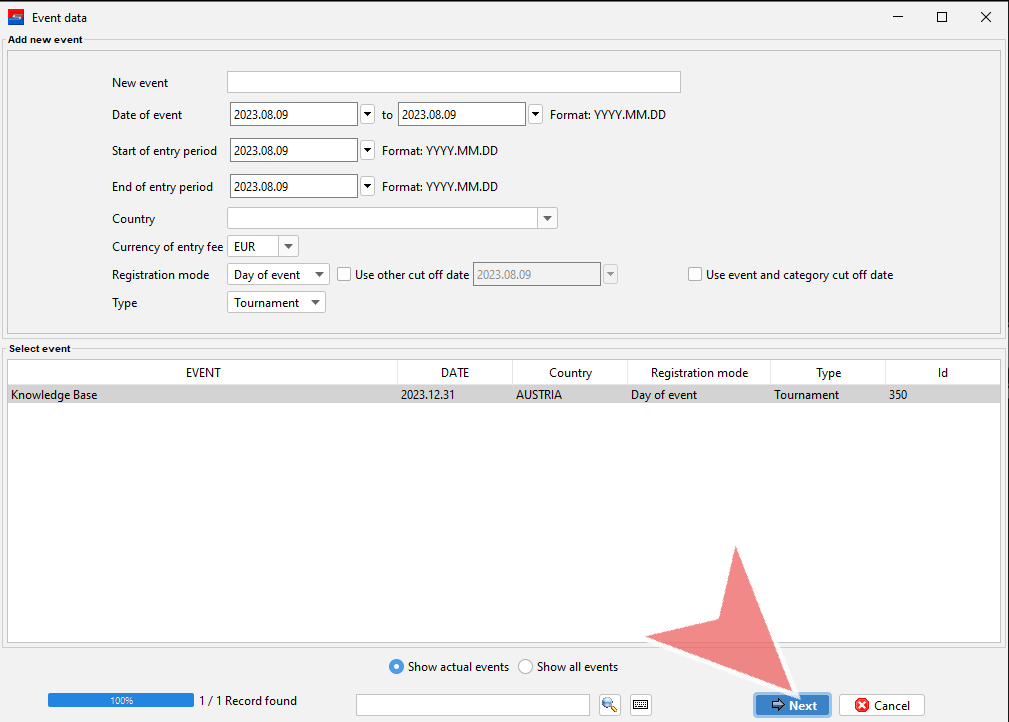Sort by the DATE column header
This screenshot has width=1009, height=722.
tap(454, 373)
